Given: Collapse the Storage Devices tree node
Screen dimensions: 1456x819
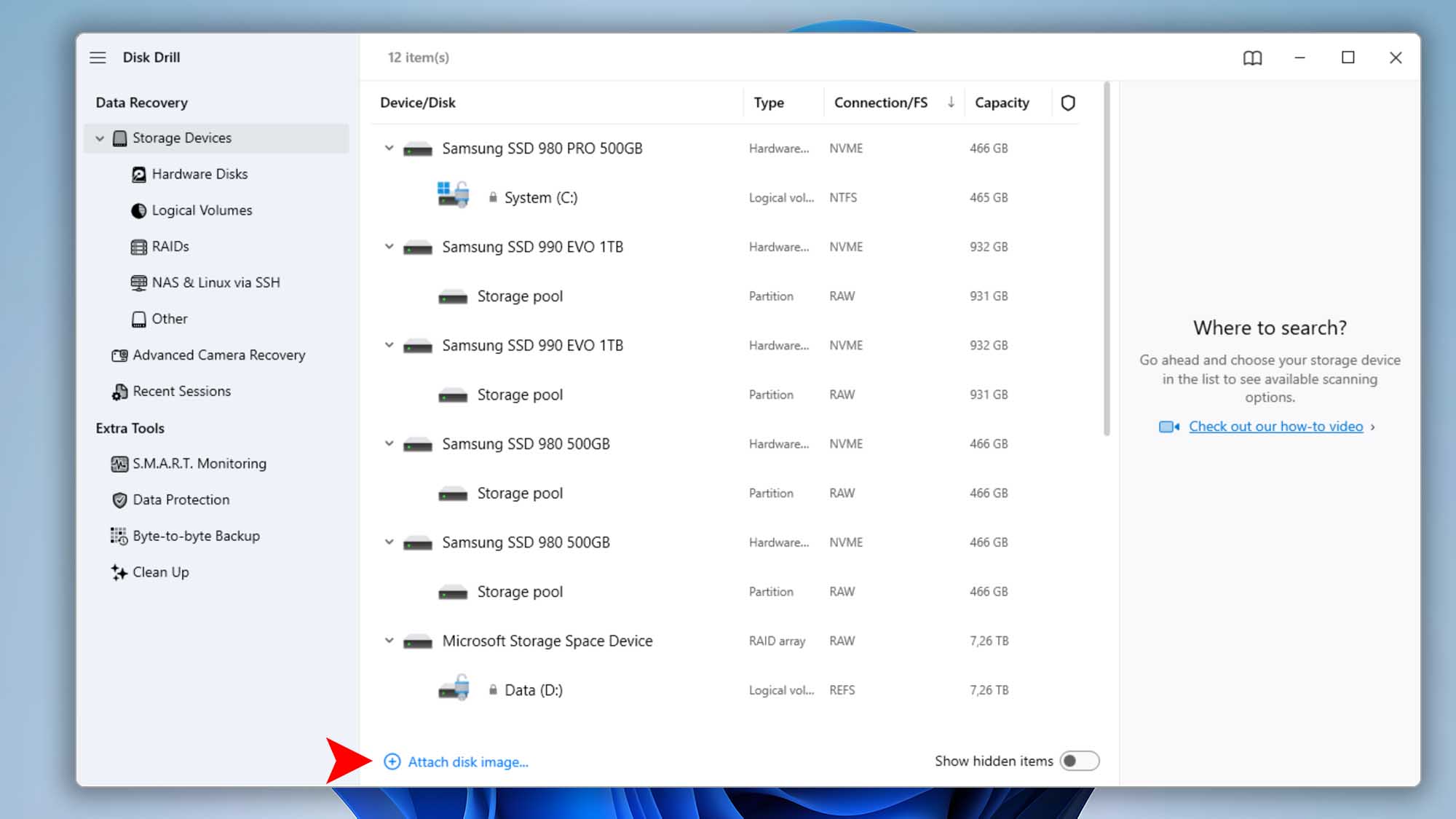Looking at the screenshot, I should [x=100, y=138].
